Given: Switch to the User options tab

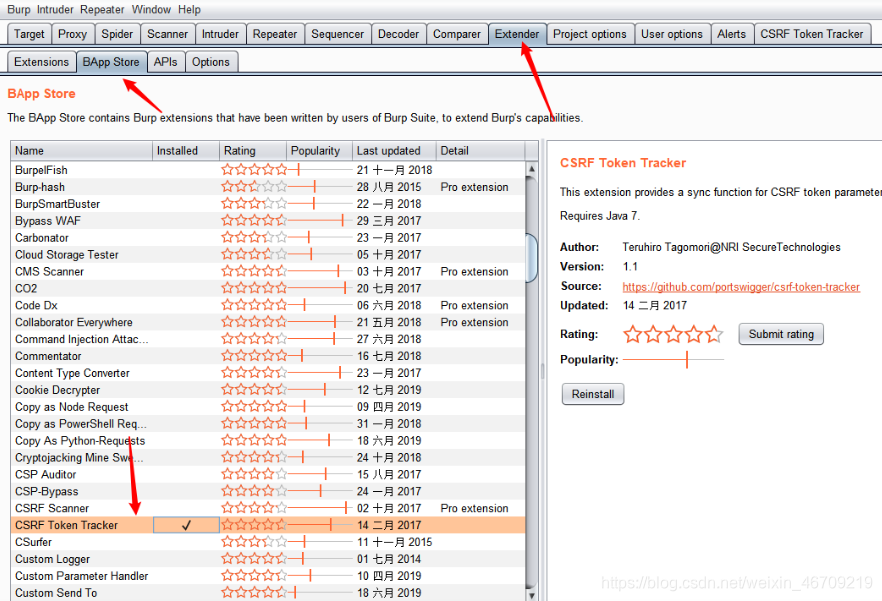Looking at the screenshot, I should point(672,34).
